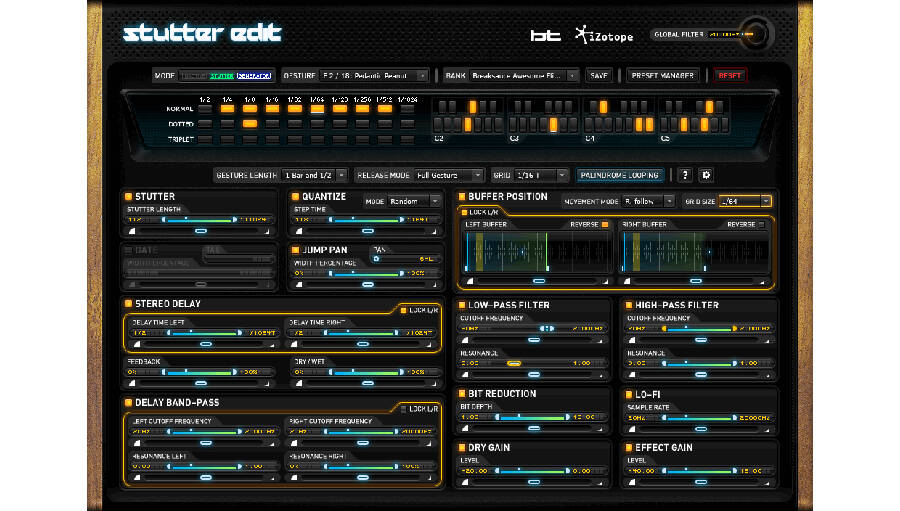Enable Delay Band-Pass Lock L/R checkbox
Viewport: 900px width, 511px height.
point(404,409)
